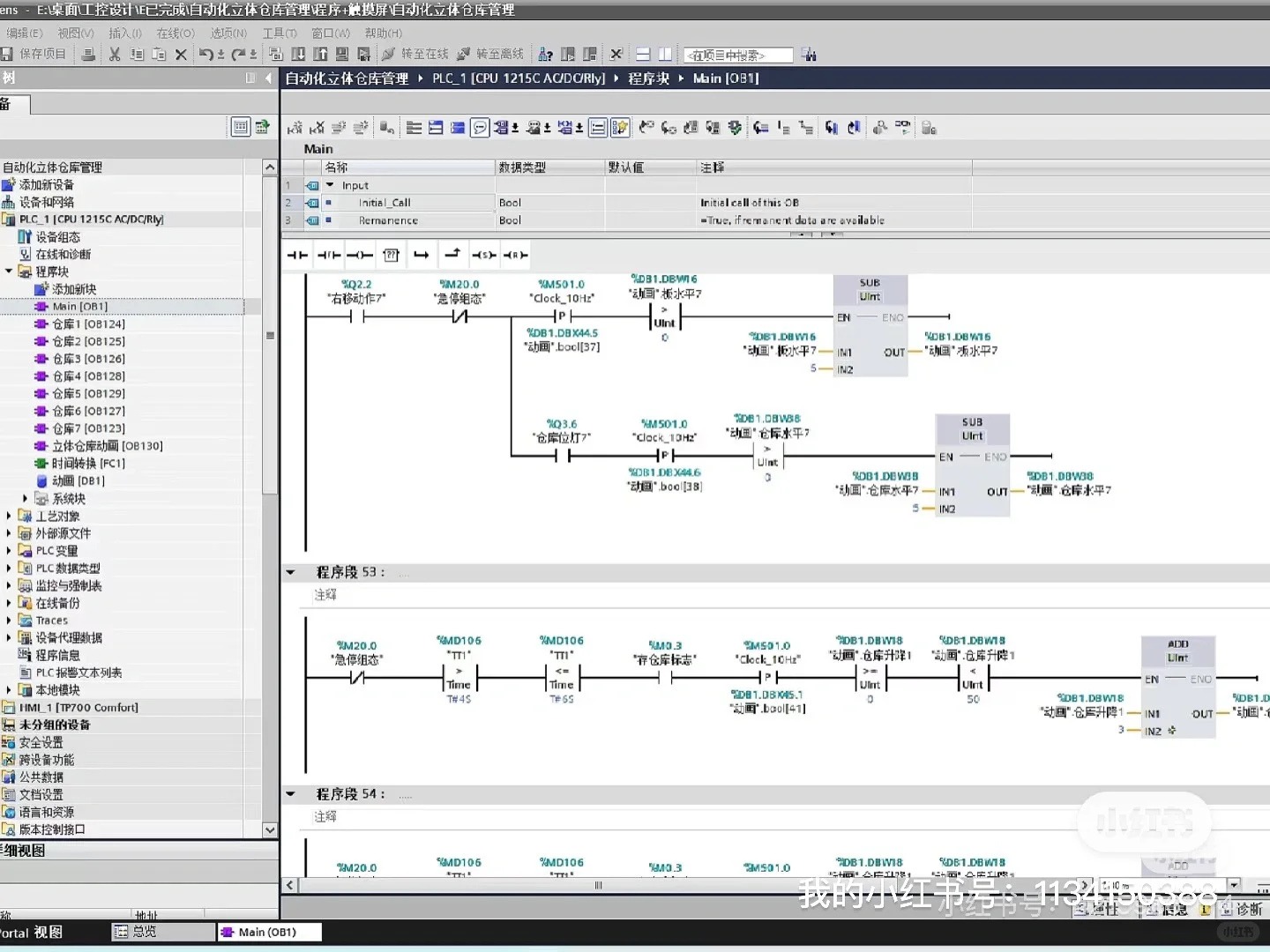1270x952 pixels.
Task: Open the Help (帮助) menu
Action: [x=384, y=33]
